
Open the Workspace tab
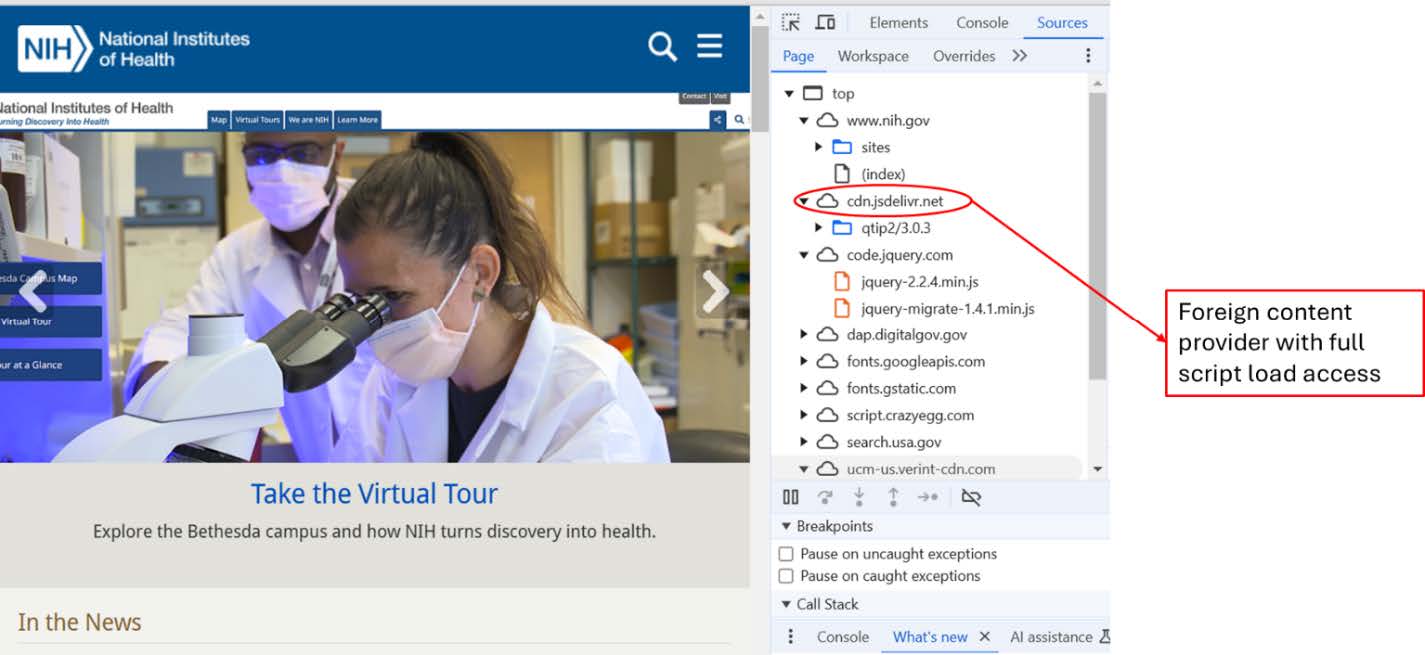[x=873, y=56]
